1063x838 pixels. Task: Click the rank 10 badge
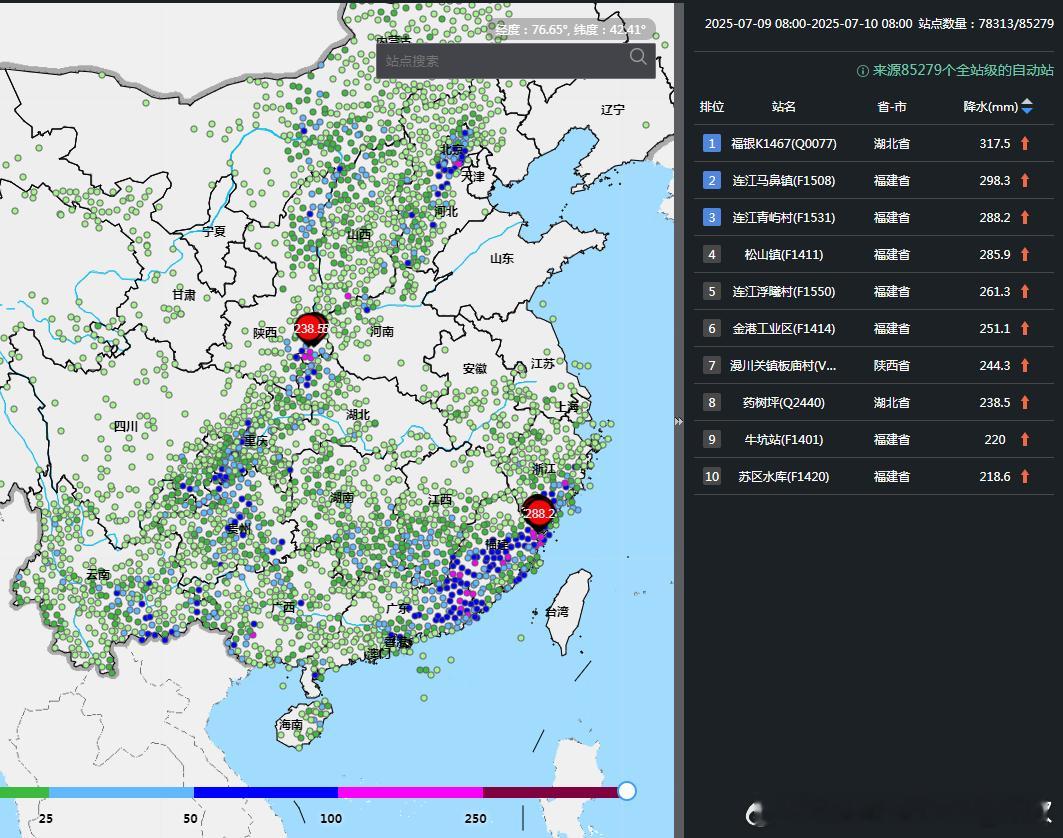pos(712,477)
